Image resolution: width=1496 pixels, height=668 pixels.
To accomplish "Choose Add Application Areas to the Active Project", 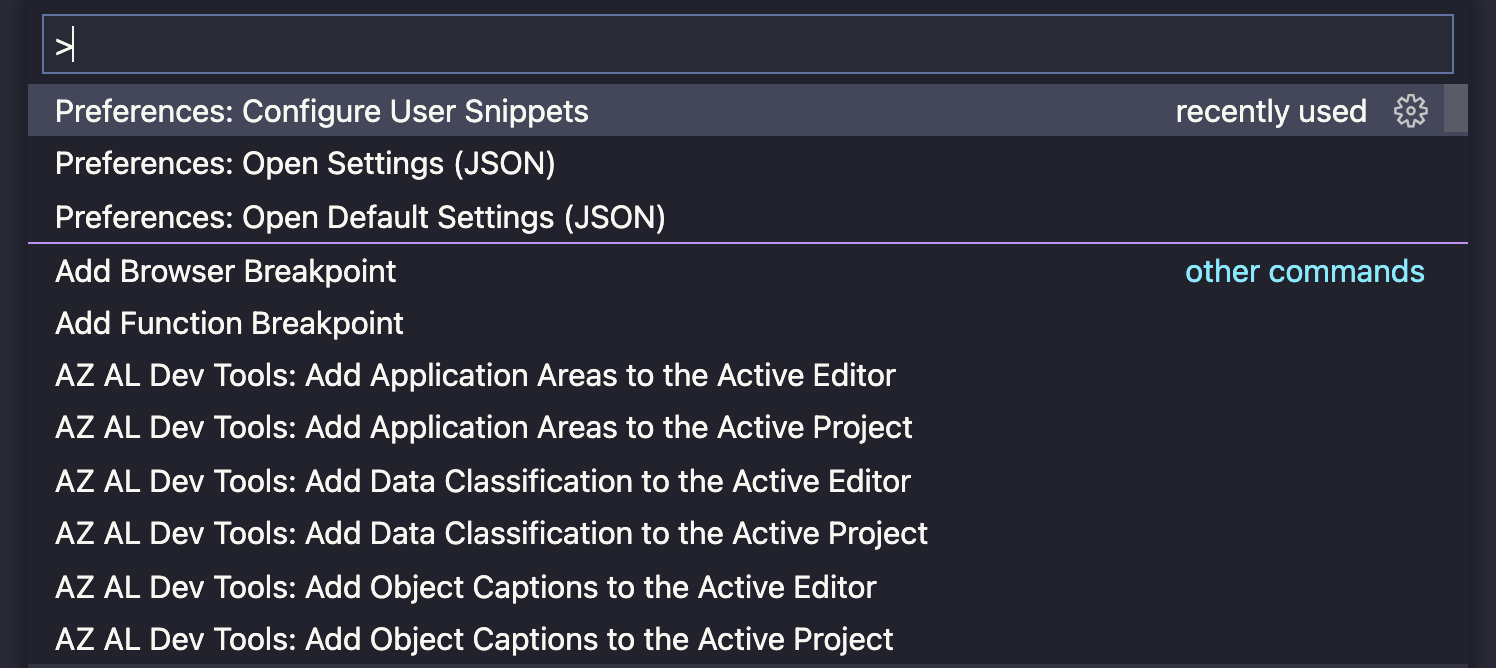I will pyautogui.click(x=484, y=428).
